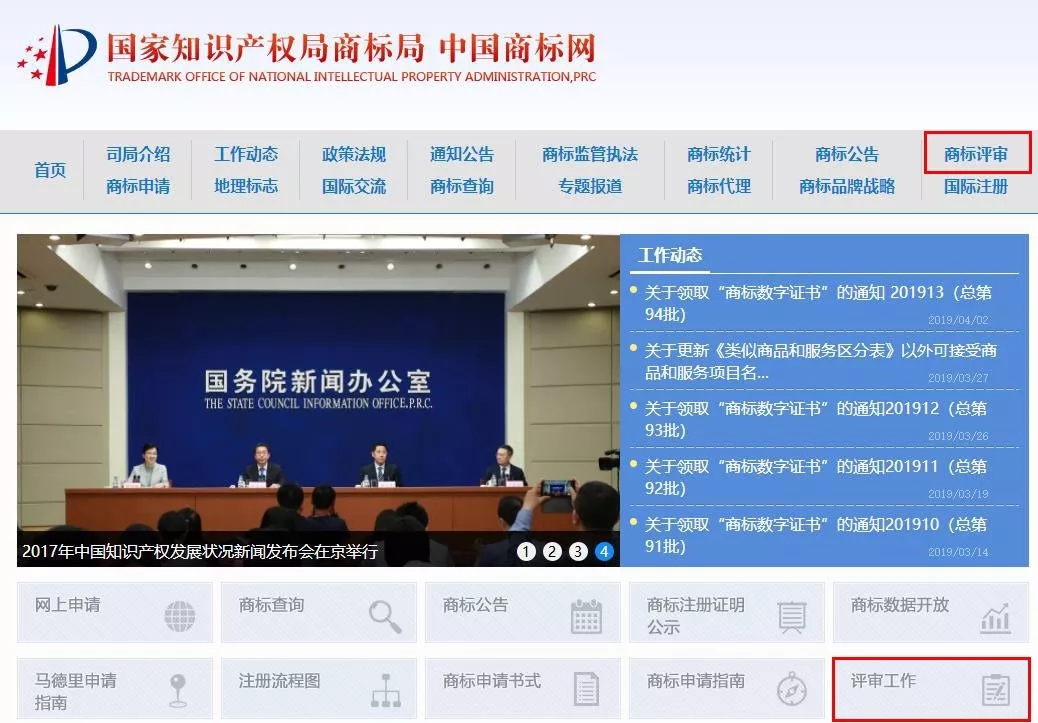This screenshot has width=1038, height=723.
Task: Open 商标统计 navigation item
Action: coord(719,154)
